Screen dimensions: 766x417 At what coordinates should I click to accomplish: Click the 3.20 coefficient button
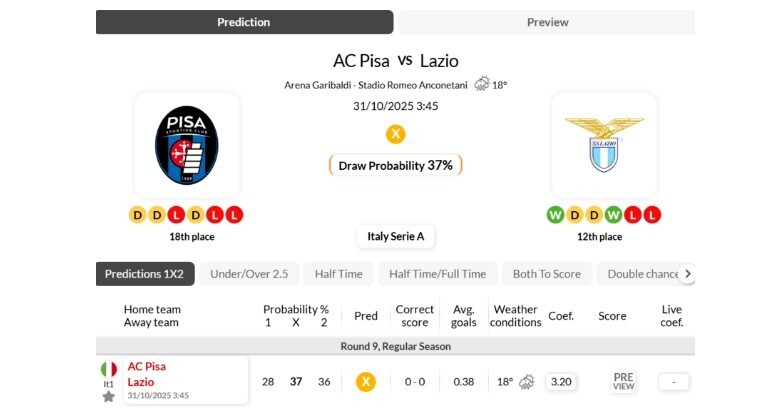point(562,381)
